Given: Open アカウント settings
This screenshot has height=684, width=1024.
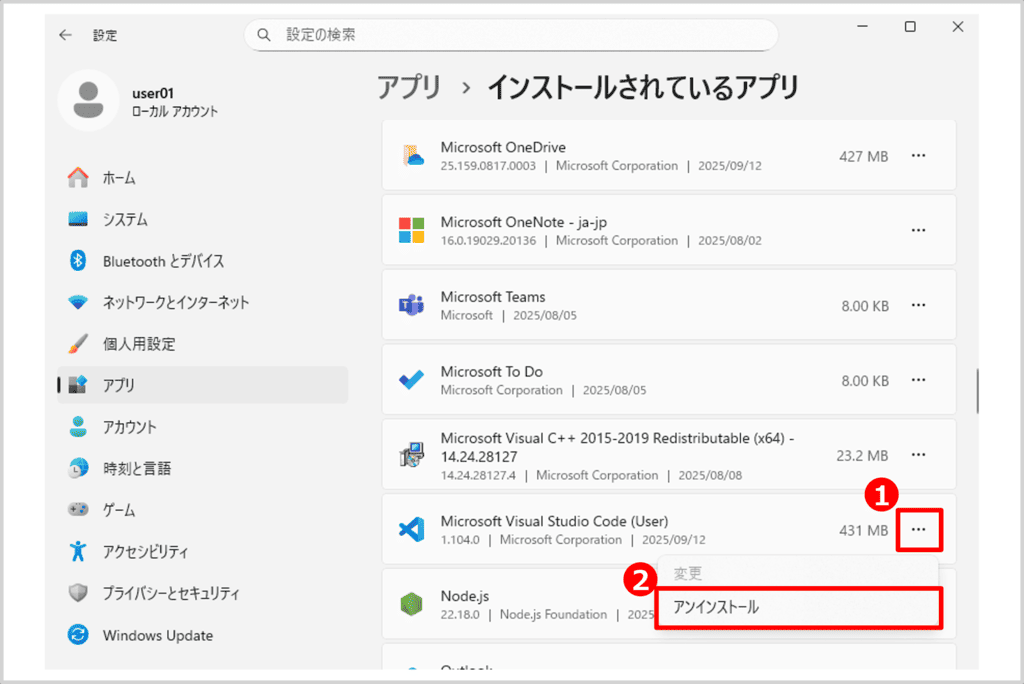Looking at the screenshot, I should pyautogui.click(x=203, y=427).
